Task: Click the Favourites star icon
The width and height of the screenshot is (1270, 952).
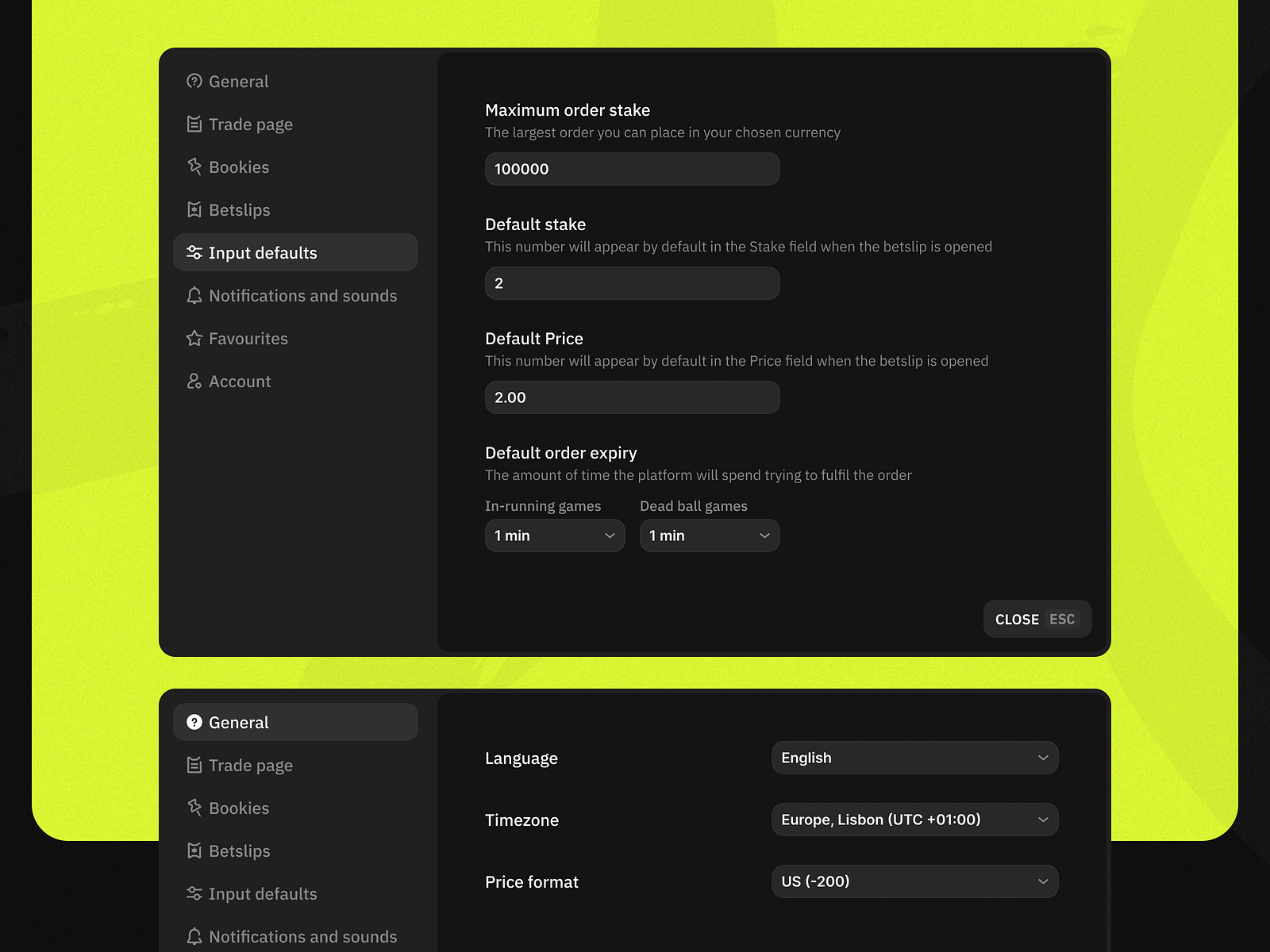Action: pyautogui.click(x=194, y=338)
